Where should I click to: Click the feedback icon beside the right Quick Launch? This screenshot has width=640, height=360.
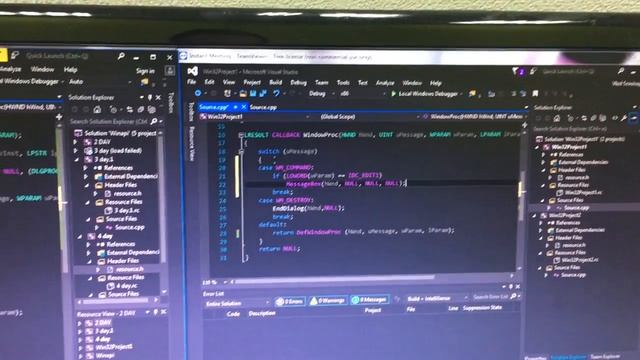point(533,71)
